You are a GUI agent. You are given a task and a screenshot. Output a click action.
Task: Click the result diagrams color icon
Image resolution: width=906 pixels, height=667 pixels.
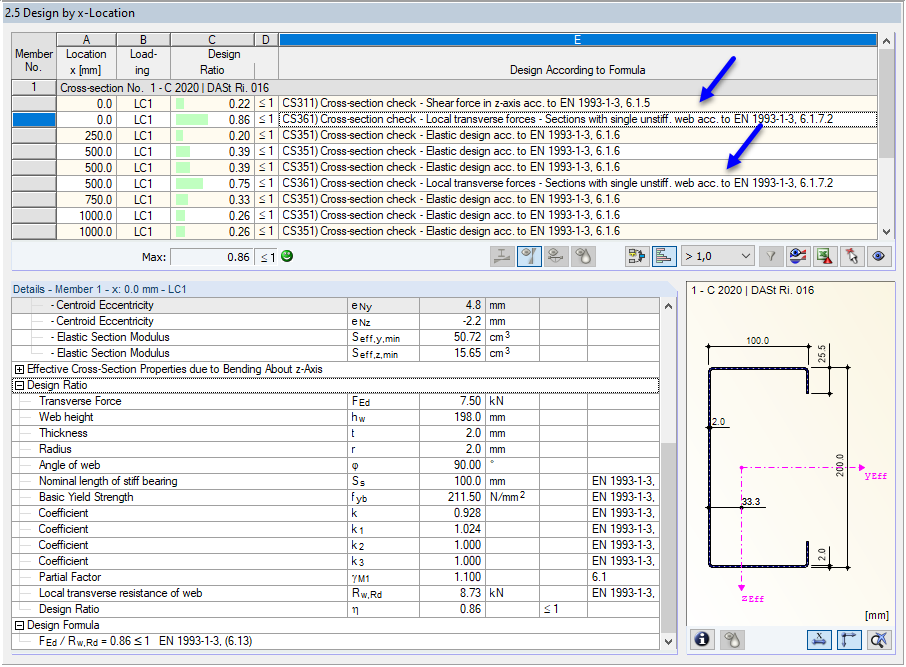point(797,256)
